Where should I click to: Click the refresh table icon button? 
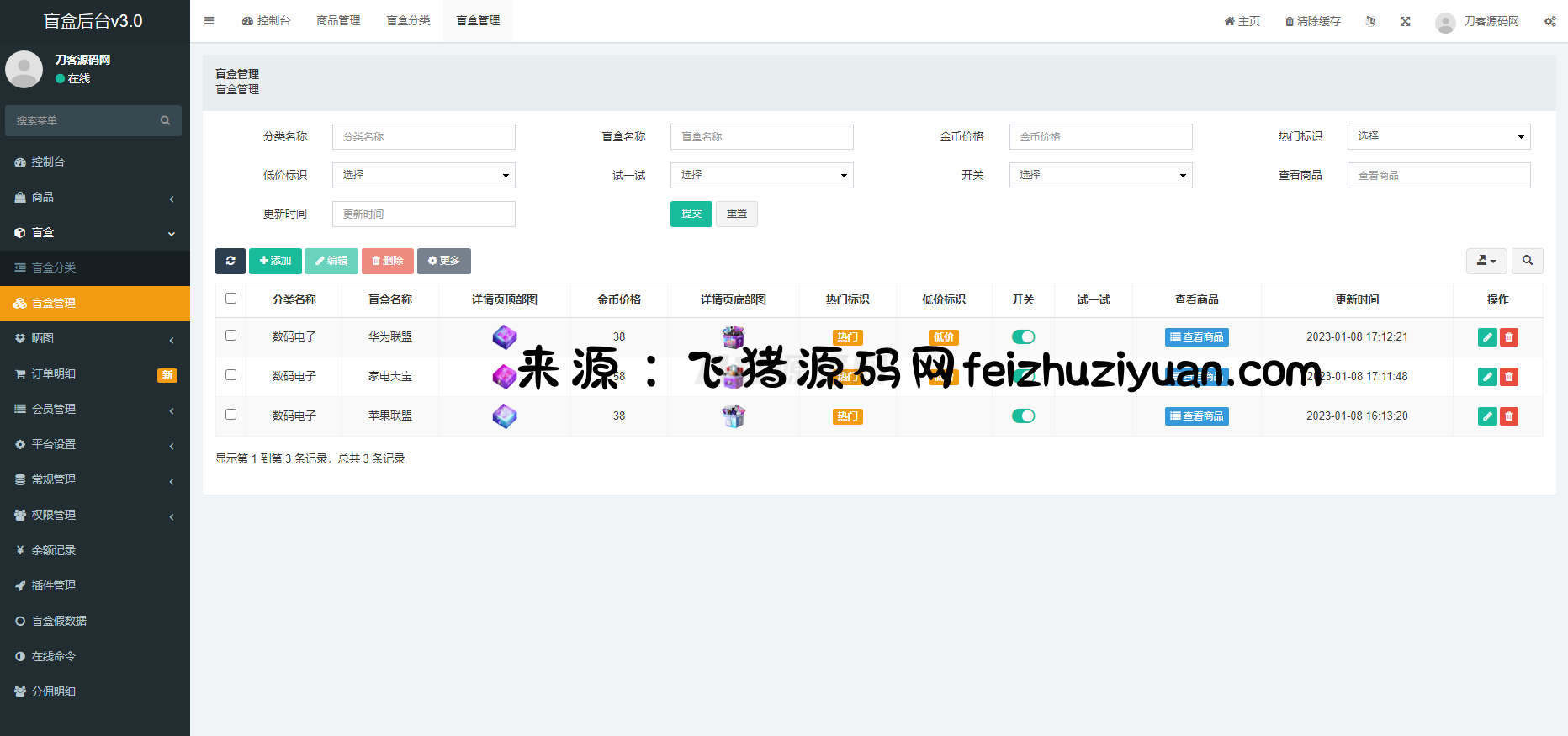(x=230, y=261)
